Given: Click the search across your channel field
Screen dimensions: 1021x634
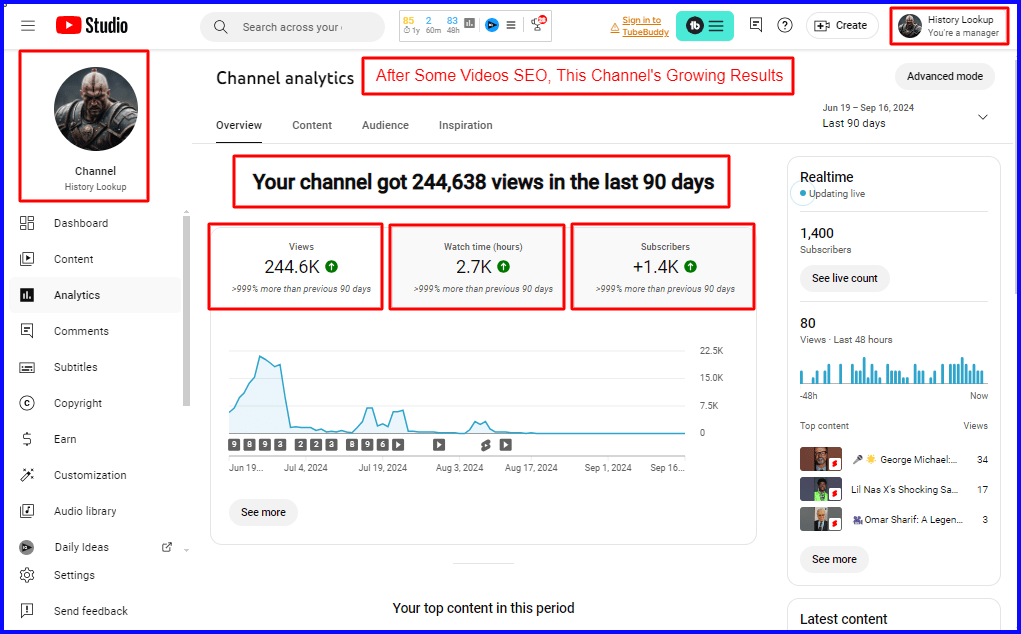Looking at the screenshot, I should [292, 27].
